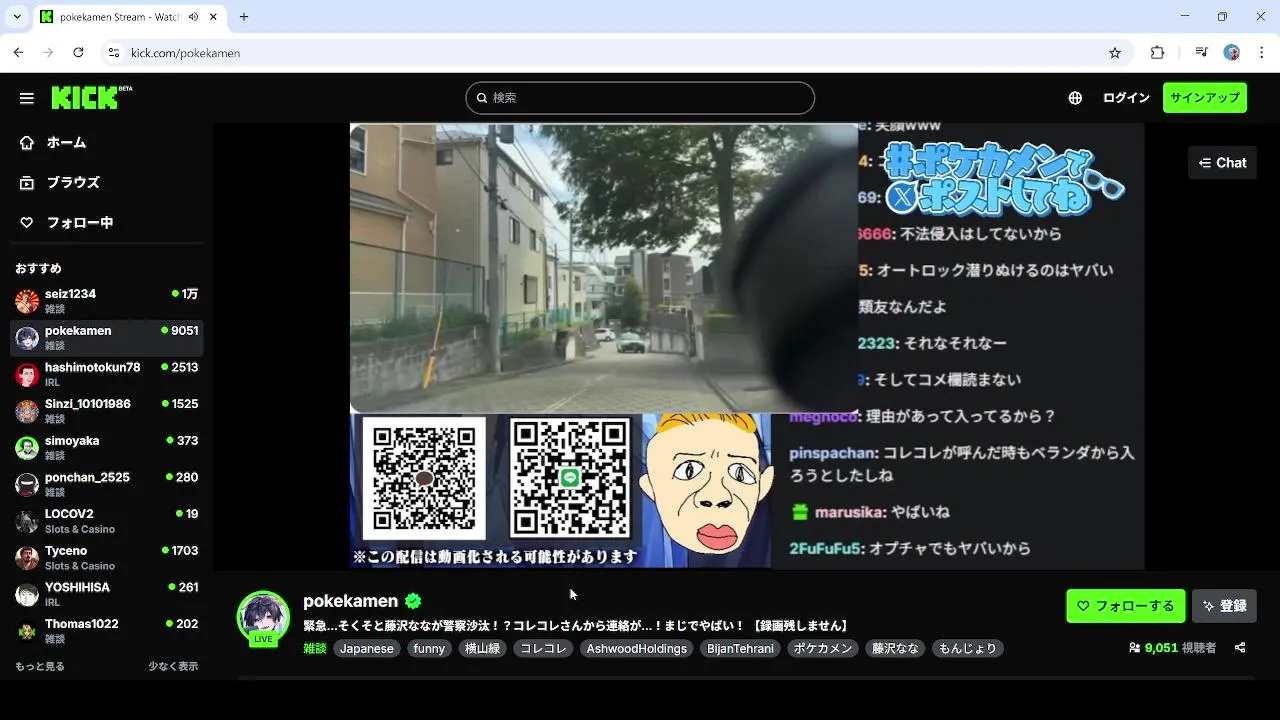Select the もんじょり tag

[x=967, y=649]
